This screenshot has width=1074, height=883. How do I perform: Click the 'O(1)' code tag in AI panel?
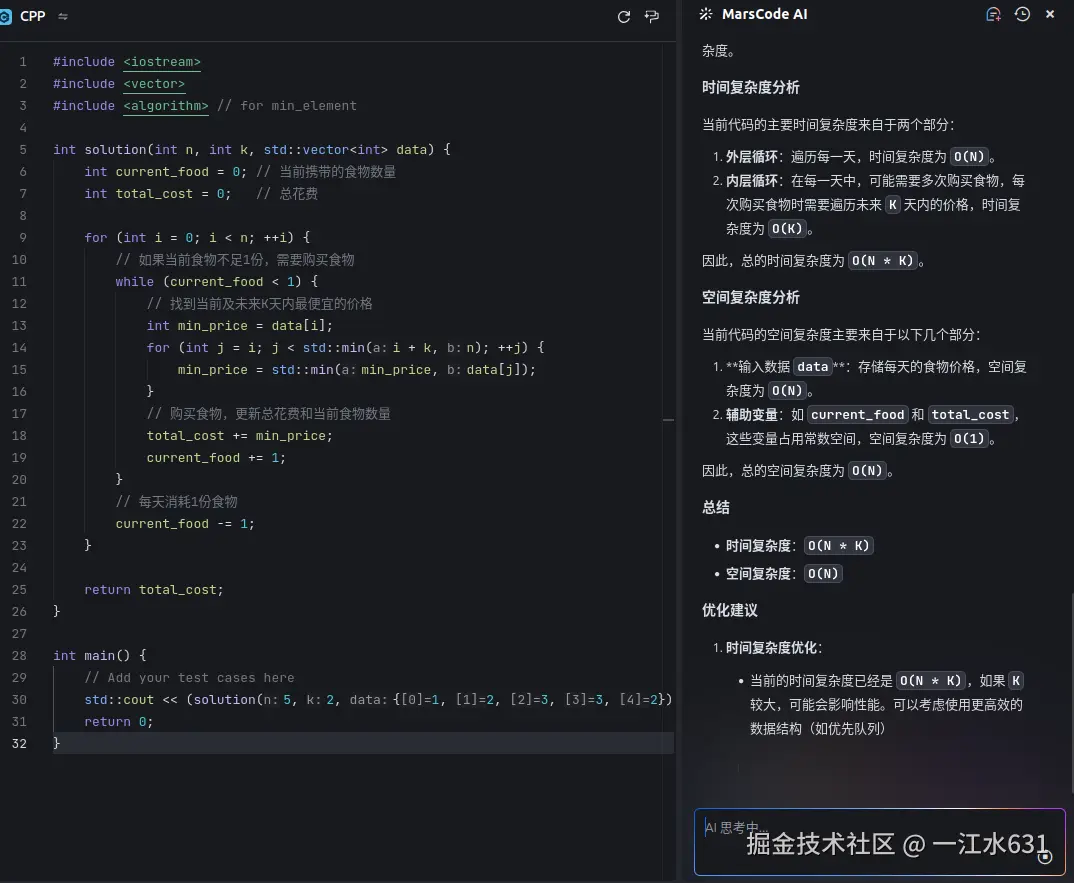[969, 438]
